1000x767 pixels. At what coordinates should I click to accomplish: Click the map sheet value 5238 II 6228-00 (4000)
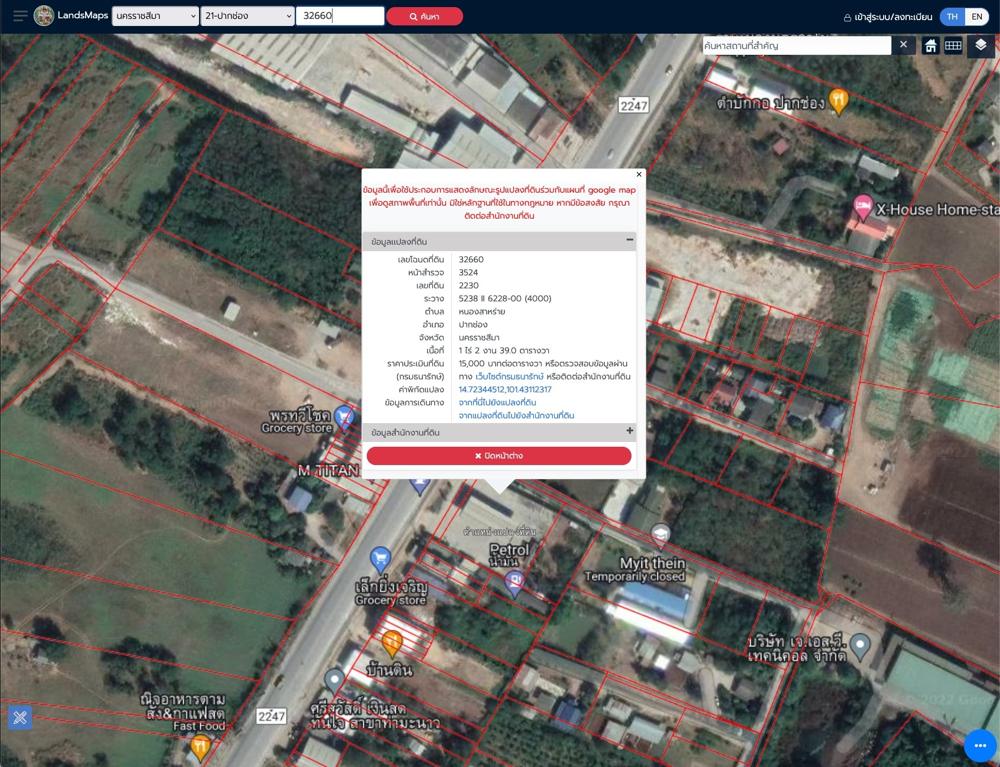(505, 298)
